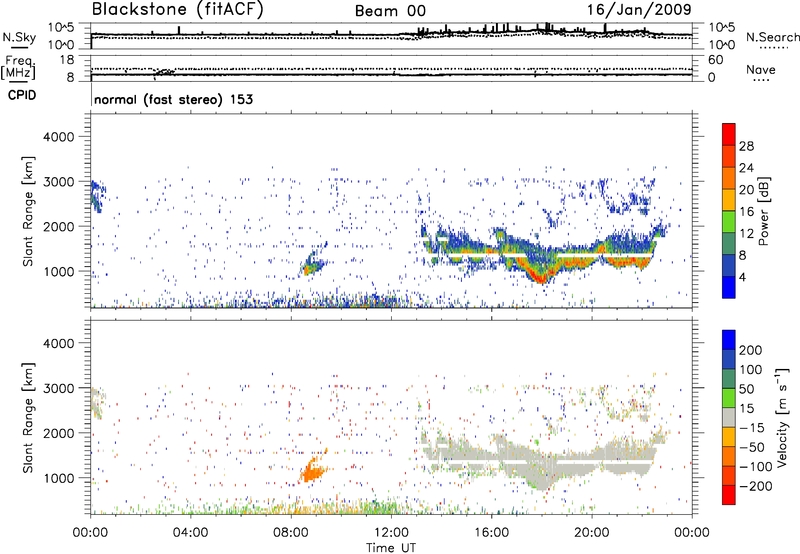Screen dimensions: 800x554
Task: Click the '28' value on power color bar
Action: [x=746, y=146]
